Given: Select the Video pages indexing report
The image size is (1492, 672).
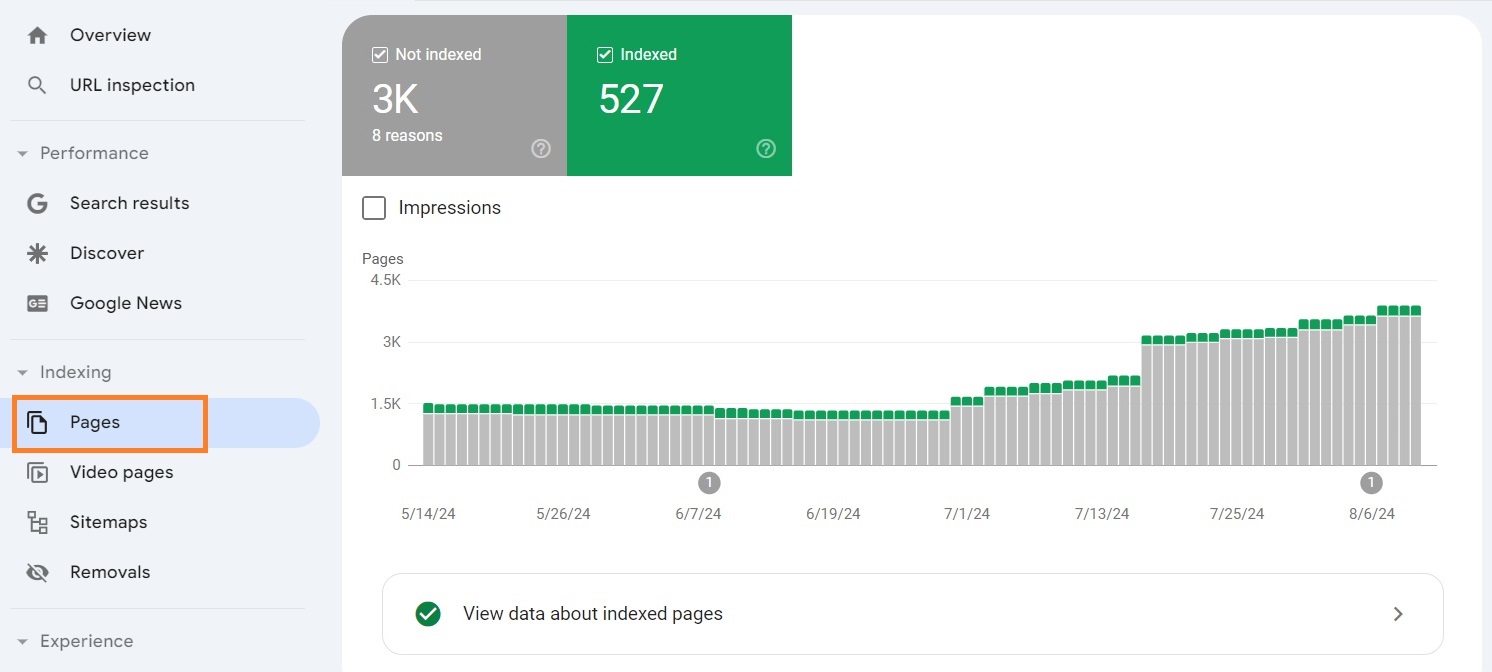Looking at the screenshot, I should [x=121, y=472].
